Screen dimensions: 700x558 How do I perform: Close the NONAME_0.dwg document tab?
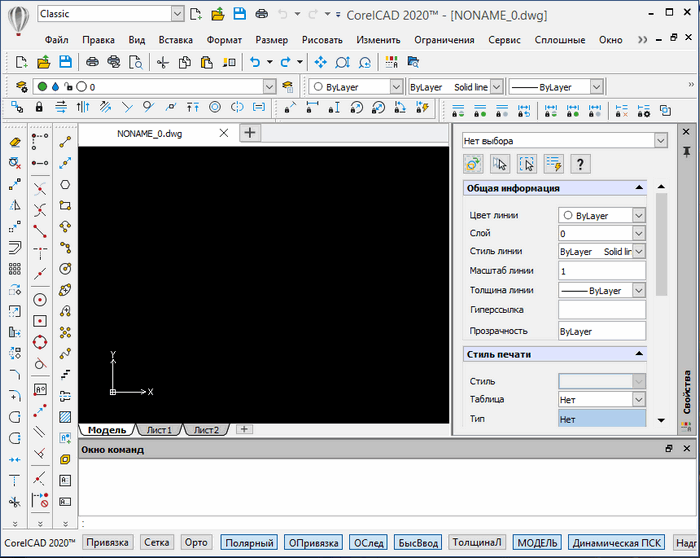224,133
